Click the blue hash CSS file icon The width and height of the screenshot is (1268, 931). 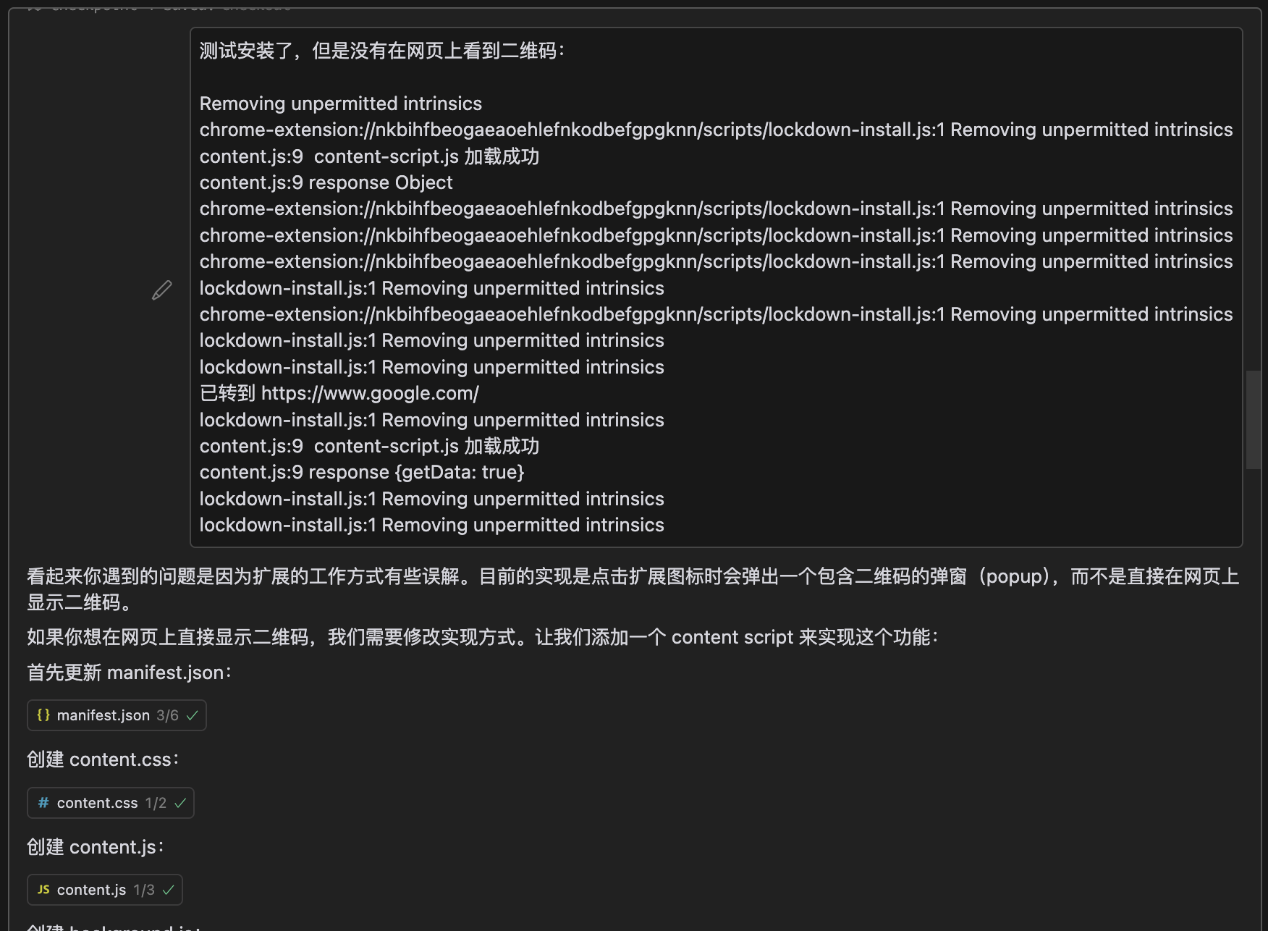(x=43, y=803)
